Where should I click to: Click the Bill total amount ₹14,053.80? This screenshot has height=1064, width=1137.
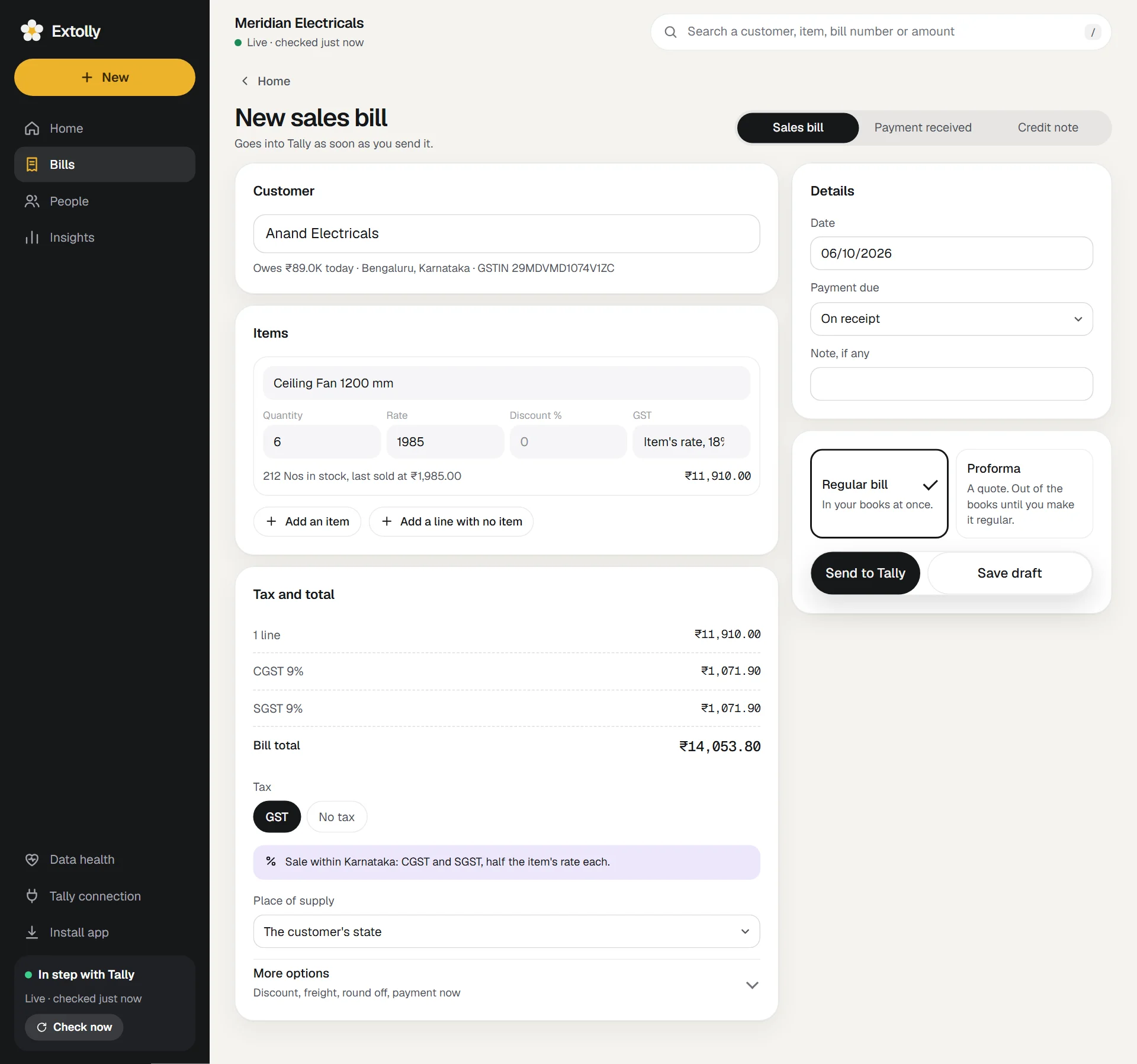(720, 746)
